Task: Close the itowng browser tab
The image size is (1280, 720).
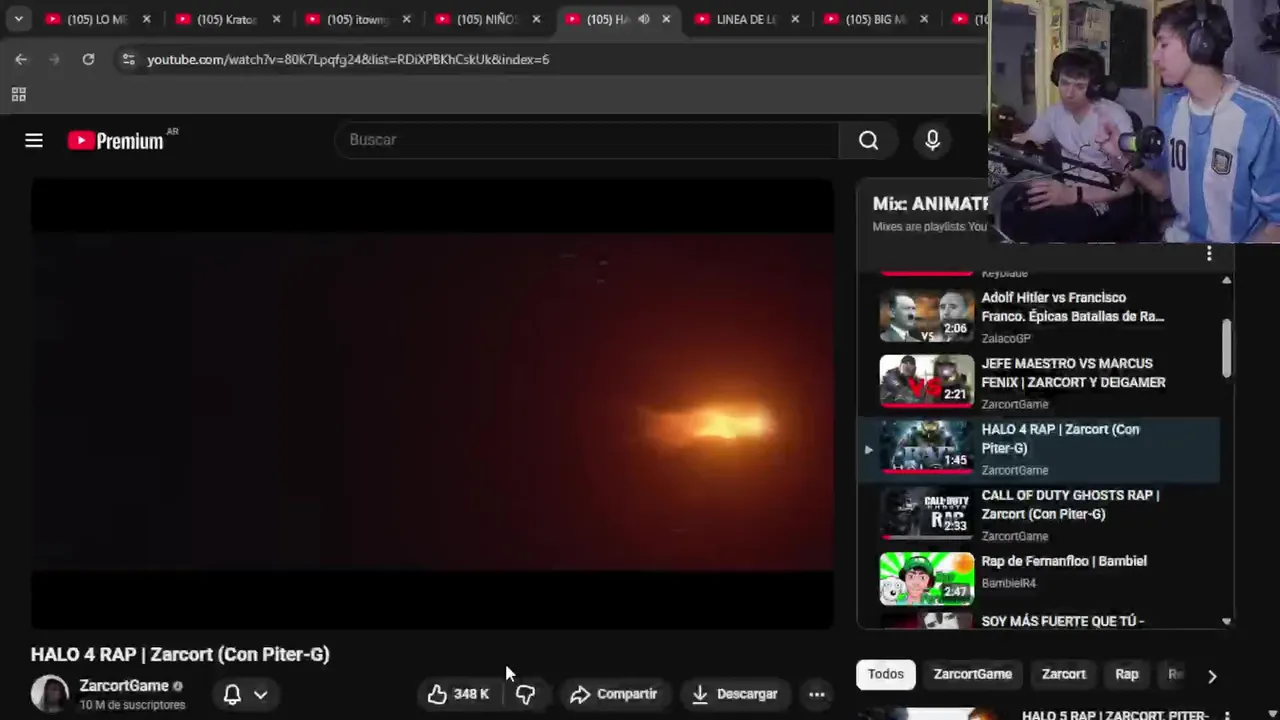Action: pos(407,19)
